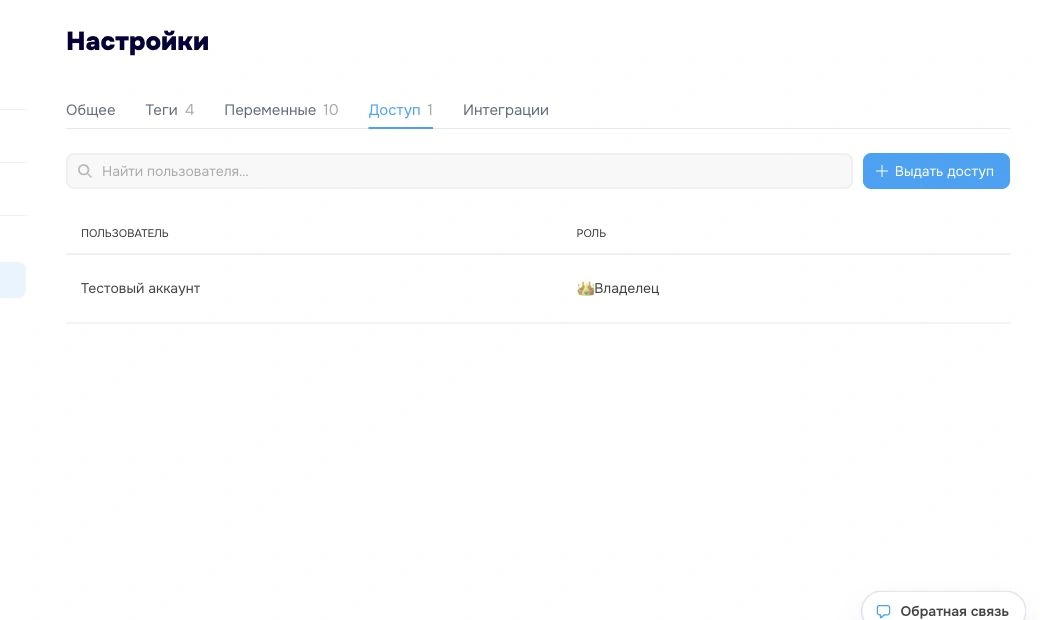Viewport: 1040px width, 620px height.
Task: Select the Доступ tab
Action: coord(401,110)
